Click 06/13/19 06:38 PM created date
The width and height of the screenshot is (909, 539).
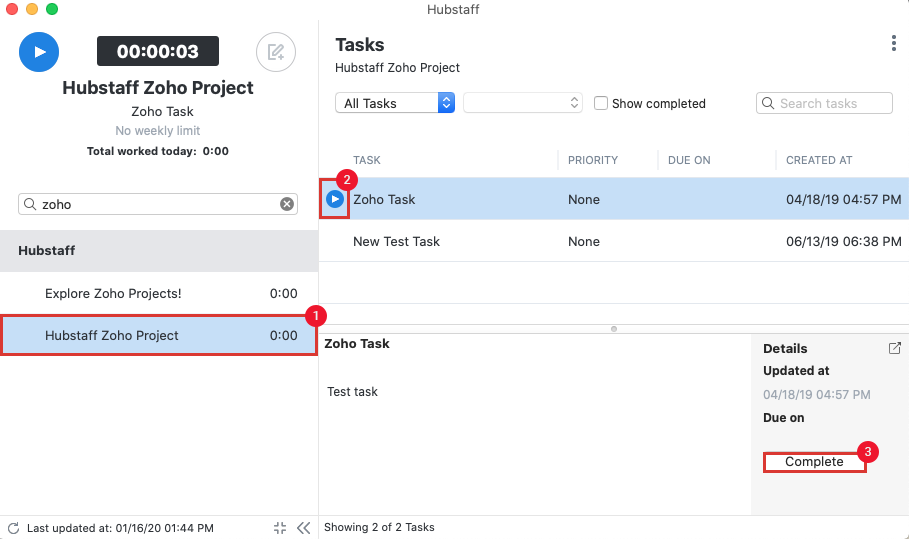tap(843, 241)
